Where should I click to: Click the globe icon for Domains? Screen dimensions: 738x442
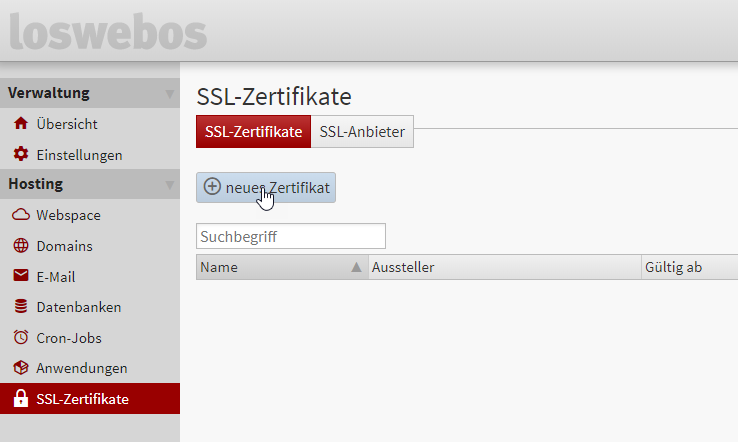click(x=20, y=246)
